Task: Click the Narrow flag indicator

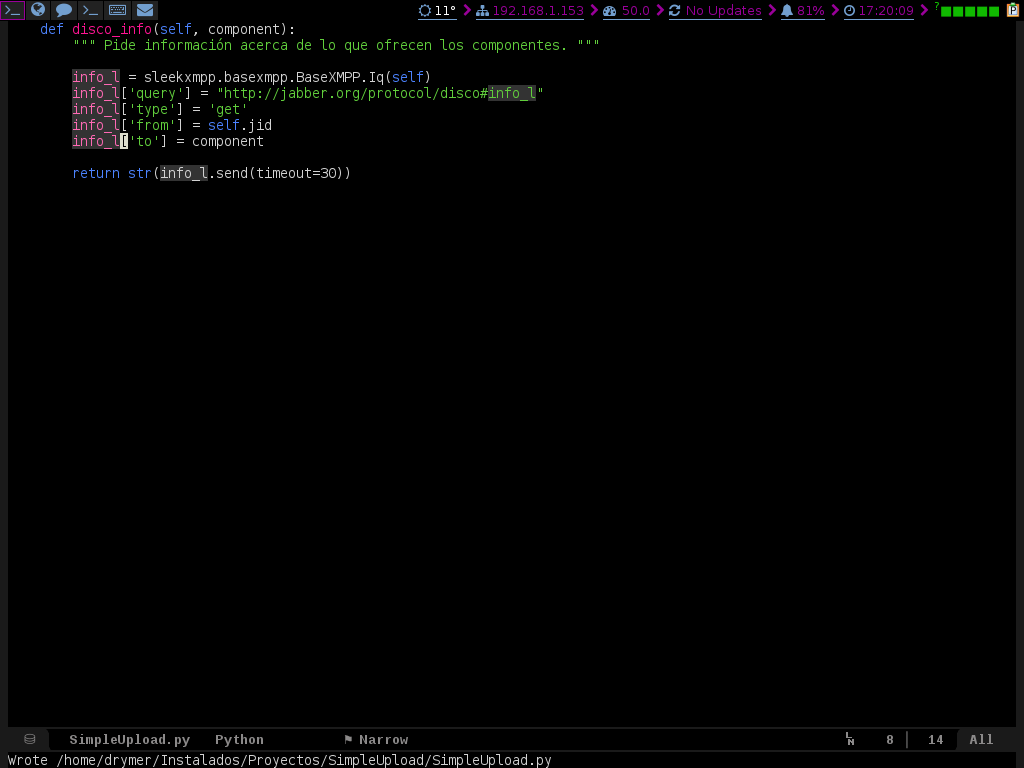Action: tap(376, 740)
